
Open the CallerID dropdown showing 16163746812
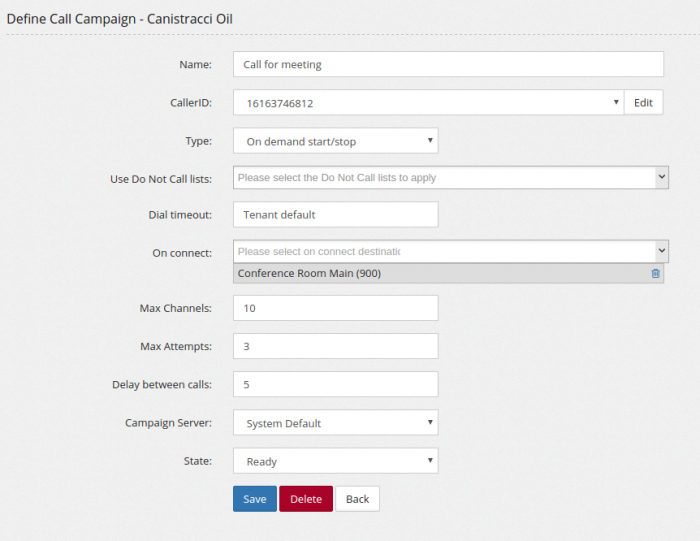pos(428,103)
